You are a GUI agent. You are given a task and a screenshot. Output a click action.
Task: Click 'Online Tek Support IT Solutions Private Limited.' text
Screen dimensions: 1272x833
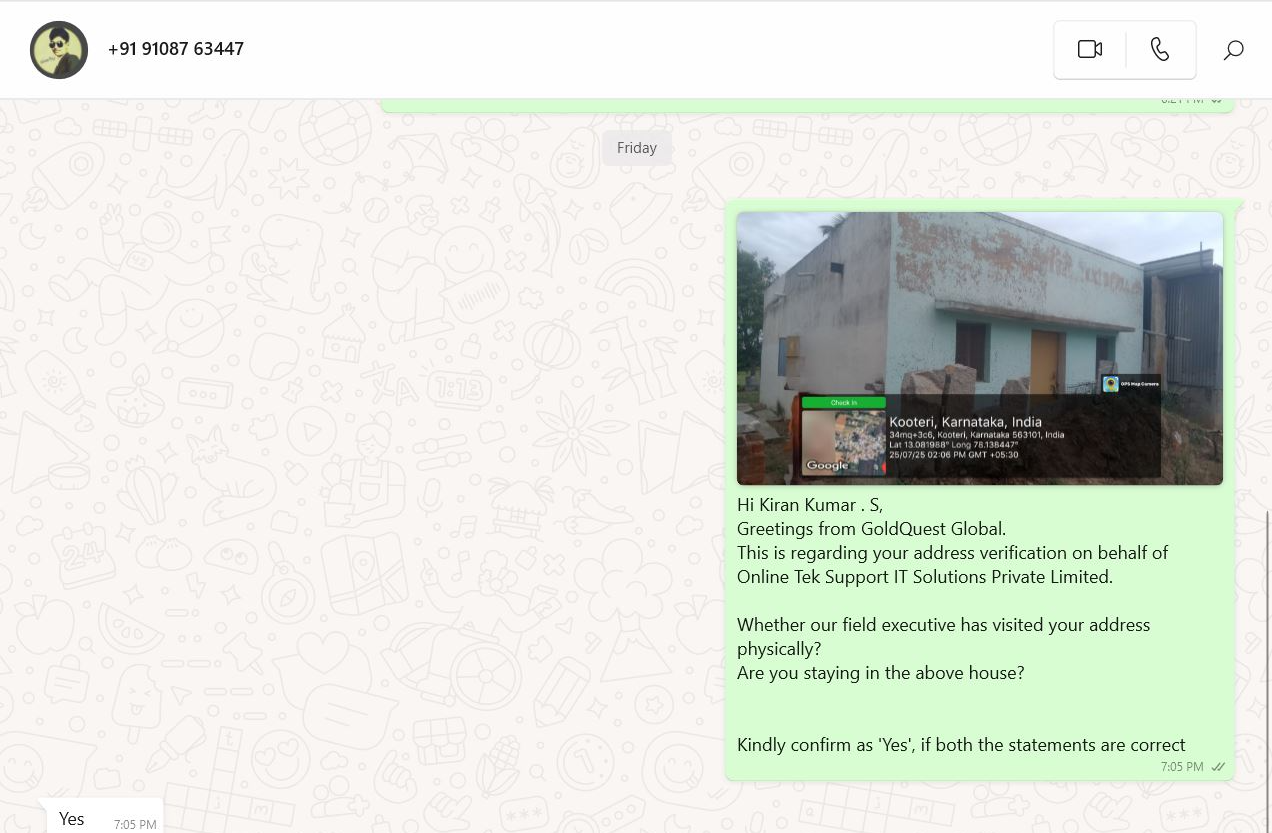click(925, 577)
